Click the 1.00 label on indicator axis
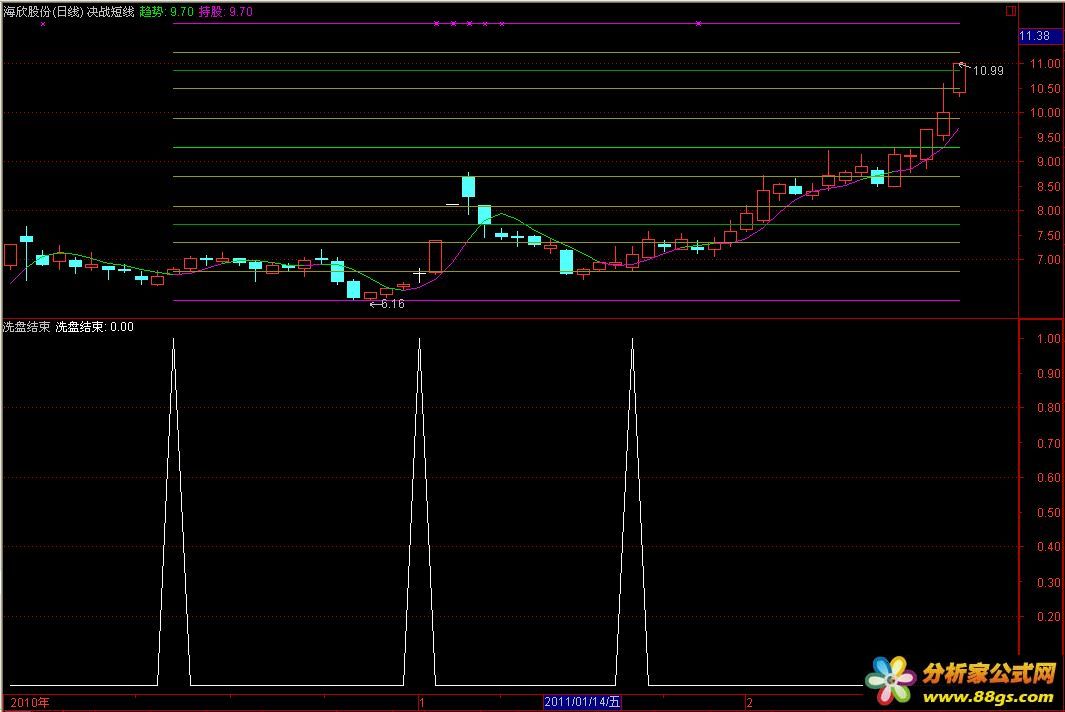Screen dimensions: 1065x712 1049,338
